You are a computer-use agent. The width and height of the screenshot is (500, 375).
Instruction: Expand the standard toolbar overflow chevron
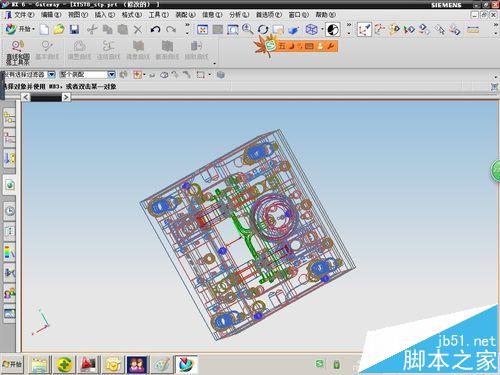tap(187, 29)
